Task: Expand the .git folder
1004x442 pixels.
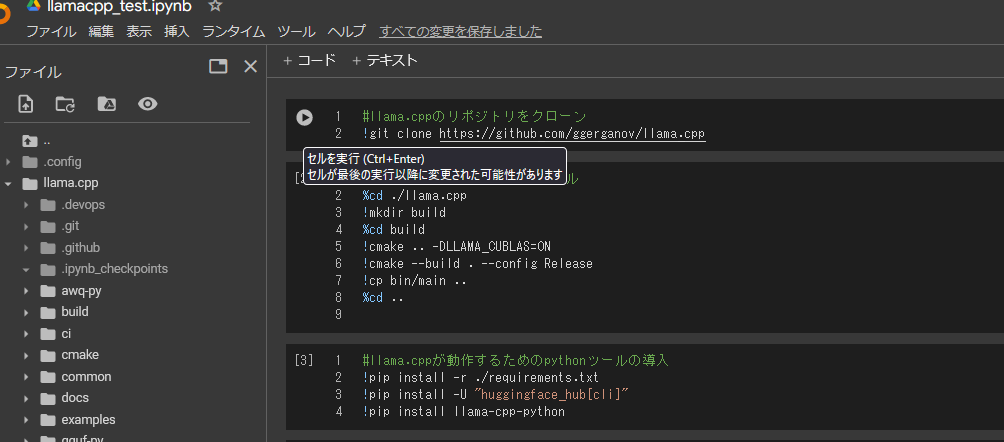Action: point(26,226)
